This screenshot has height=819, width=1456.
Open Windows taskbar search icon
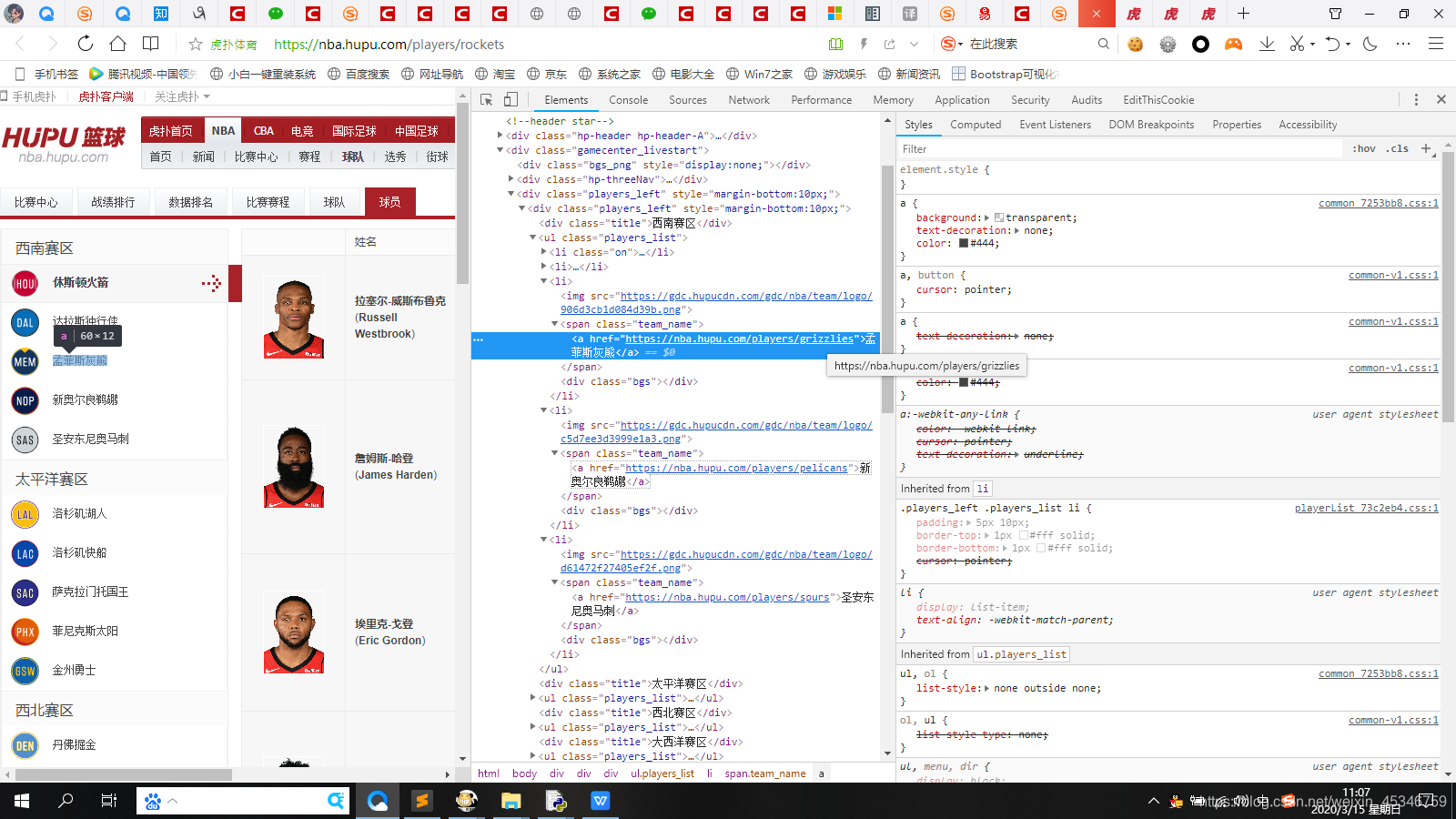click(x=66, y=801)
